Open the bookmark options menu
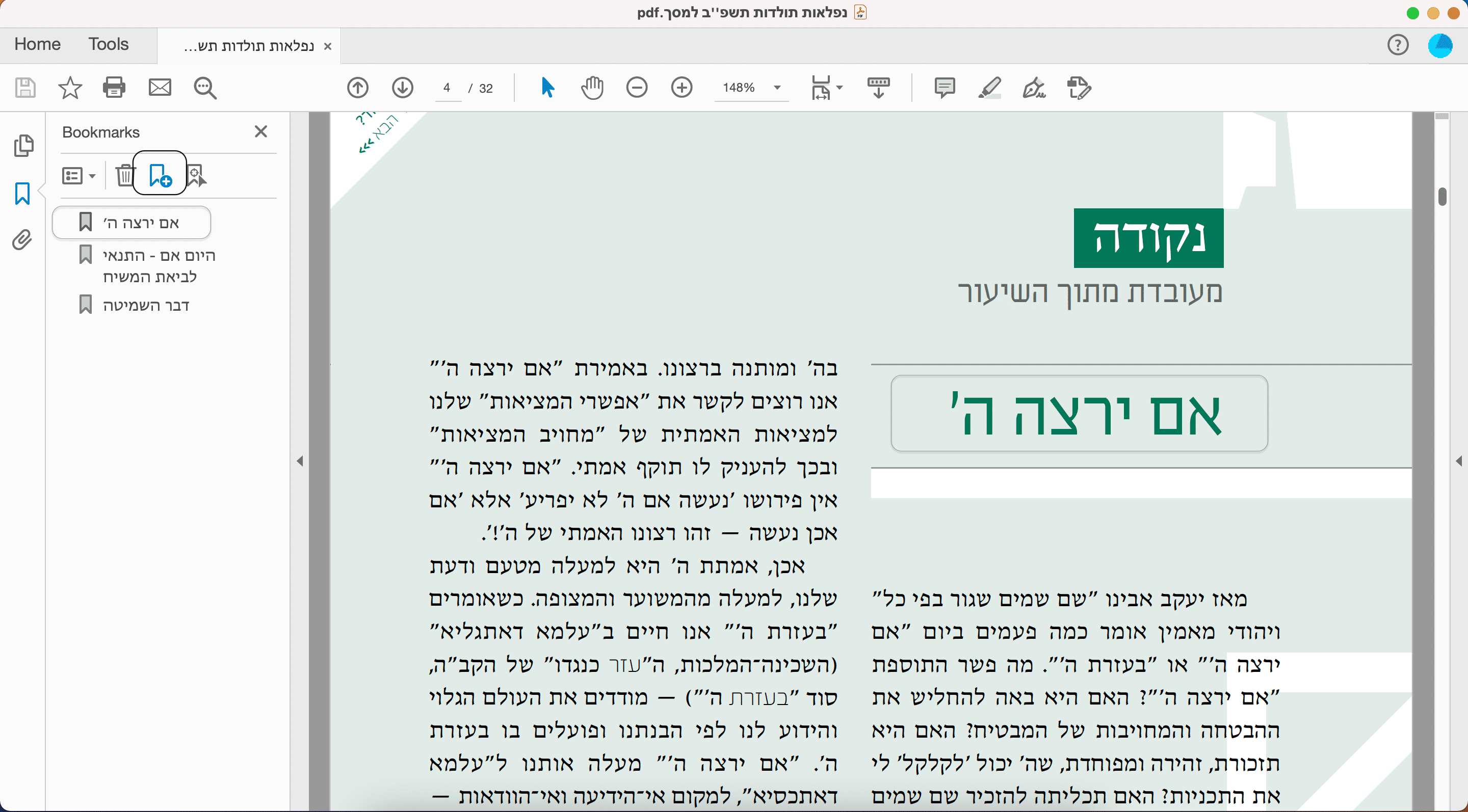Image resolution: width=1468 pixels, height=812 pixels. click(78, 175)
